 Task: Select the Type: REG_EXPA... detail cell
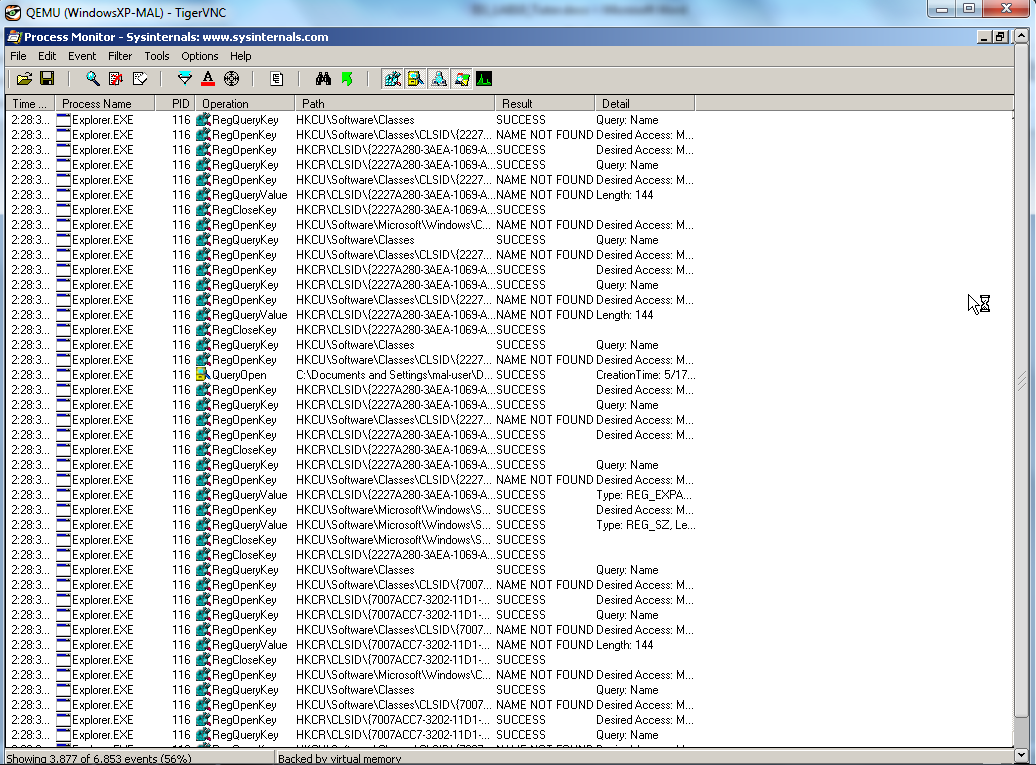644,495
